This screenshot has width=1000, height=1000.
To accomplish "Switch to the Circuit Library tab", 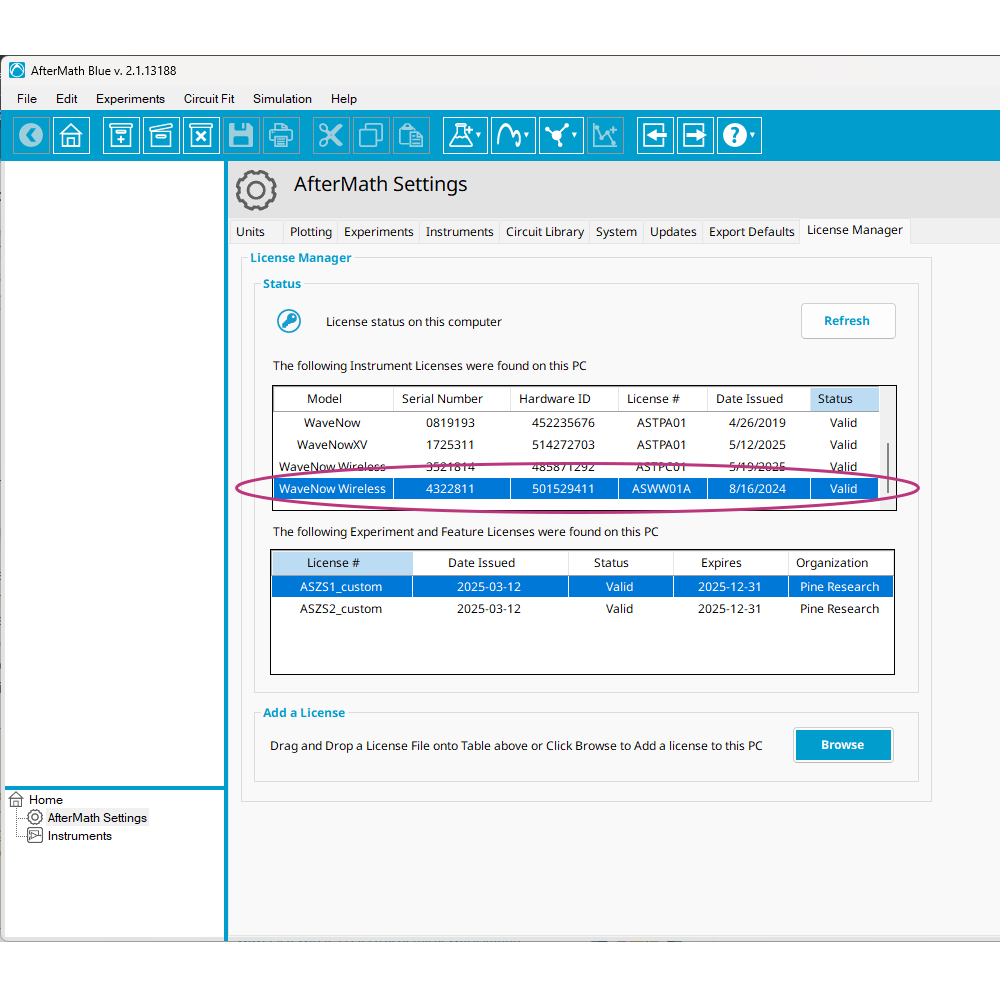I will pyautogui.click(x=545, y=232).
